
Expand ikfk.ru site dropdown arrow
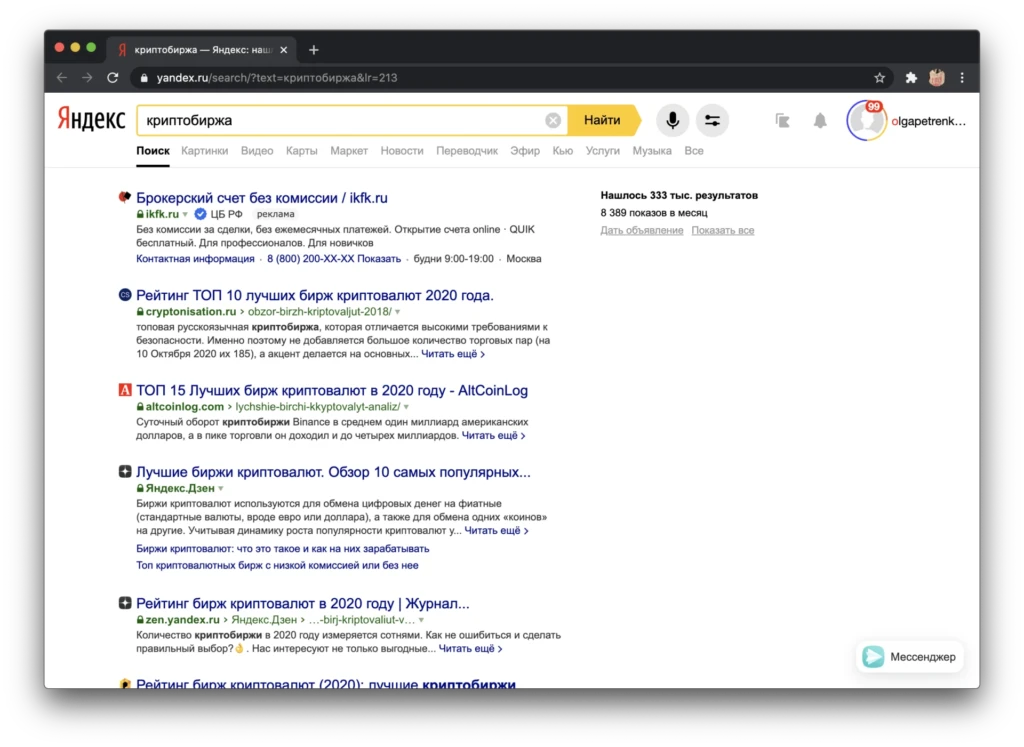coord(185,214)
